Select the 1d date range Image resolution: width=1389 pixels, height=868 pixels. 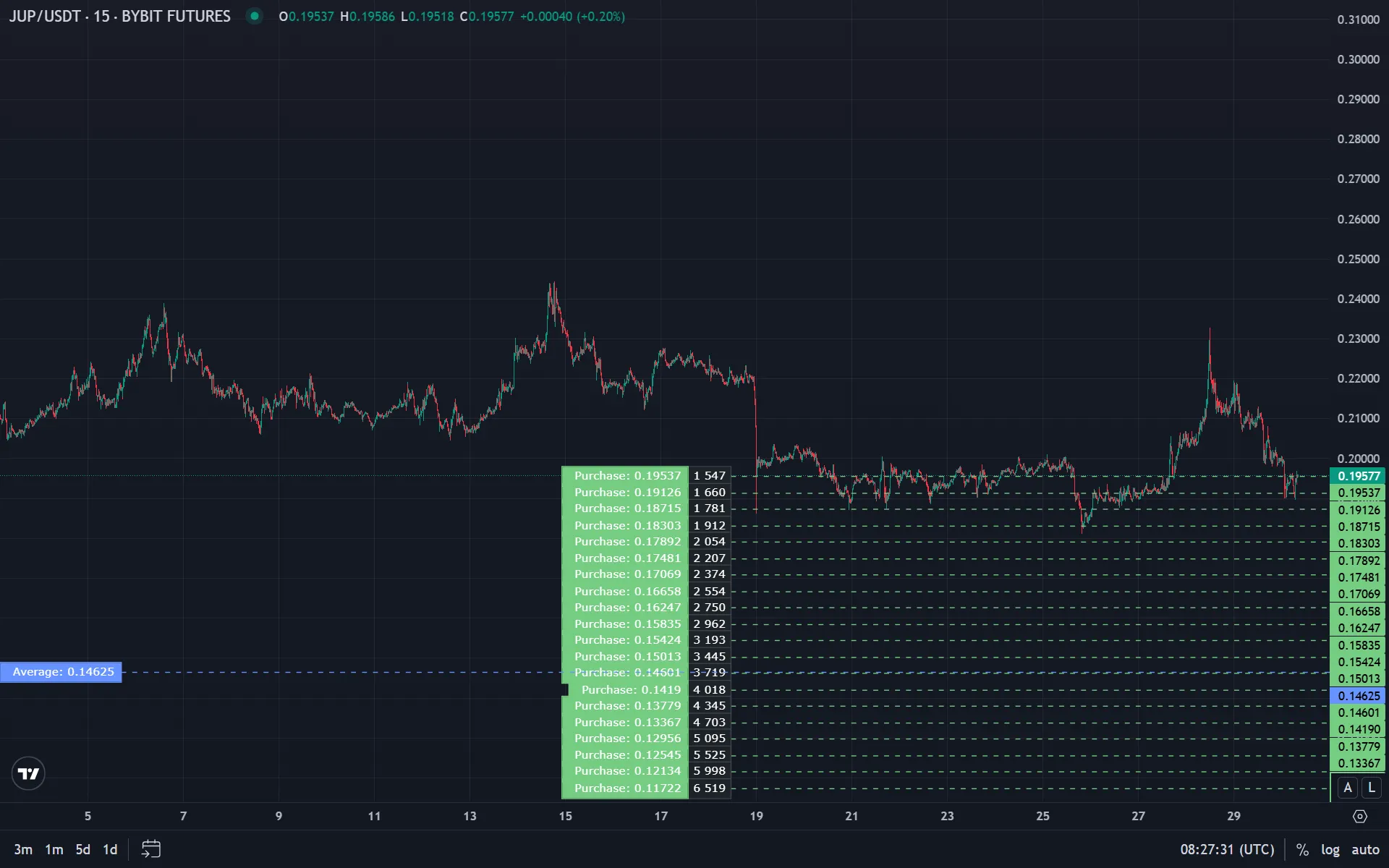pyautogui.click(x=110, y=849)
